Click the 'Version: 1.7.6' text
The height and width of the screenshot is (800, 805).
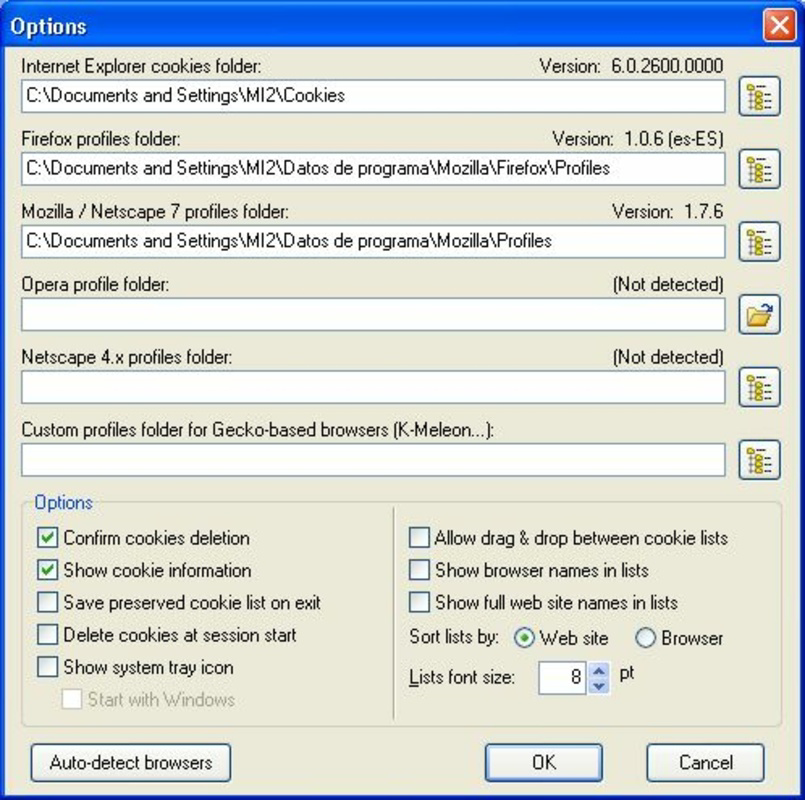tap(667, 212)
